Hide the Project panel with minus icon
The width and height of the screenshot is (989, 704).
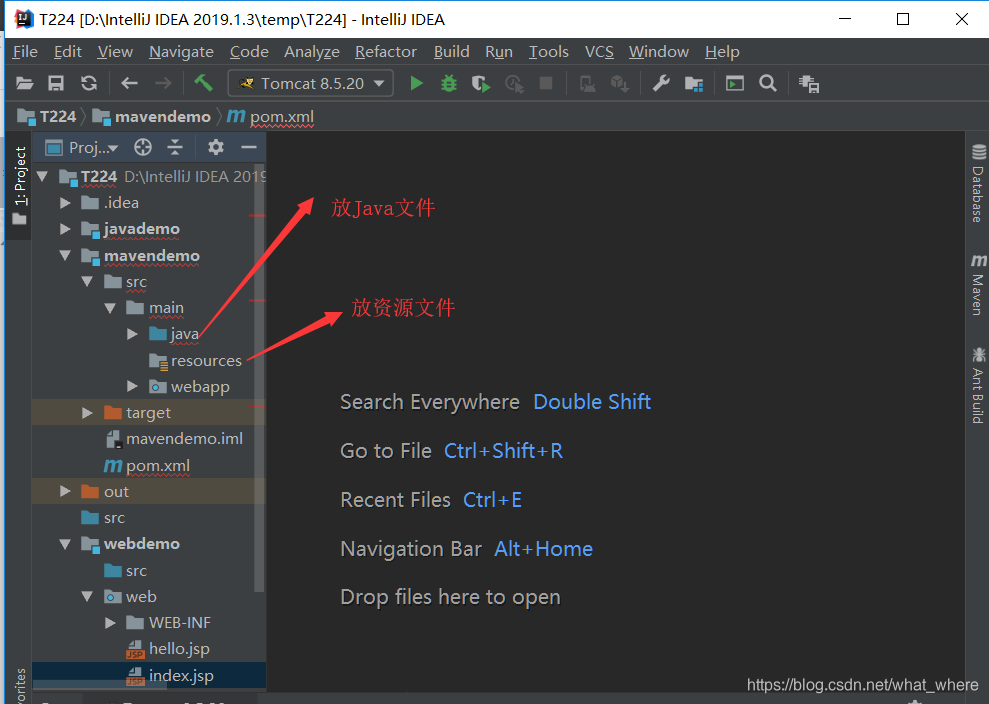249,148
